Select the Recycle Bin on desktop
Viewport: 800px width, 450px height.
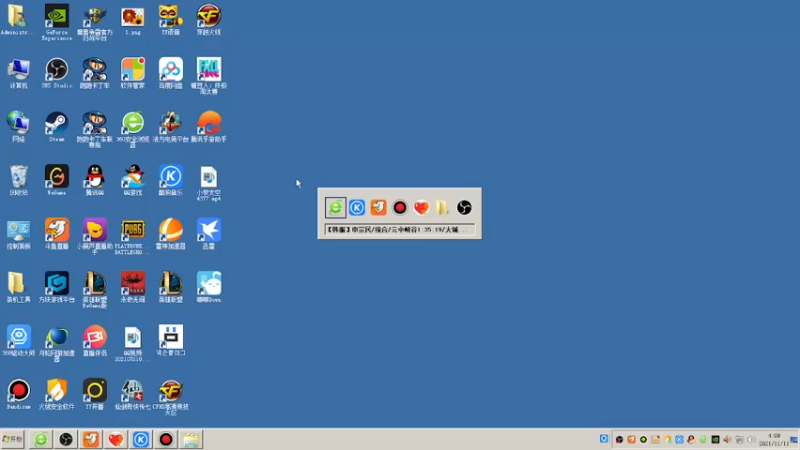click(x=18, y=178)
